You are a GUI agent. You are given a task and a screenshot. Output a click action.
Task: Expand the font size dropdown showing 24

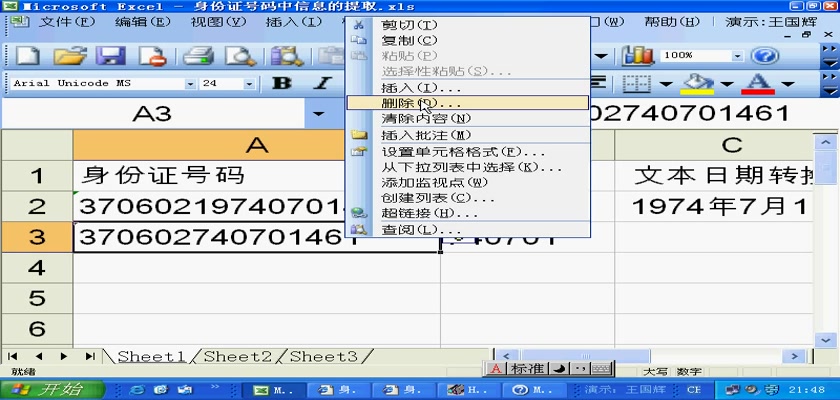coord(250,84)
